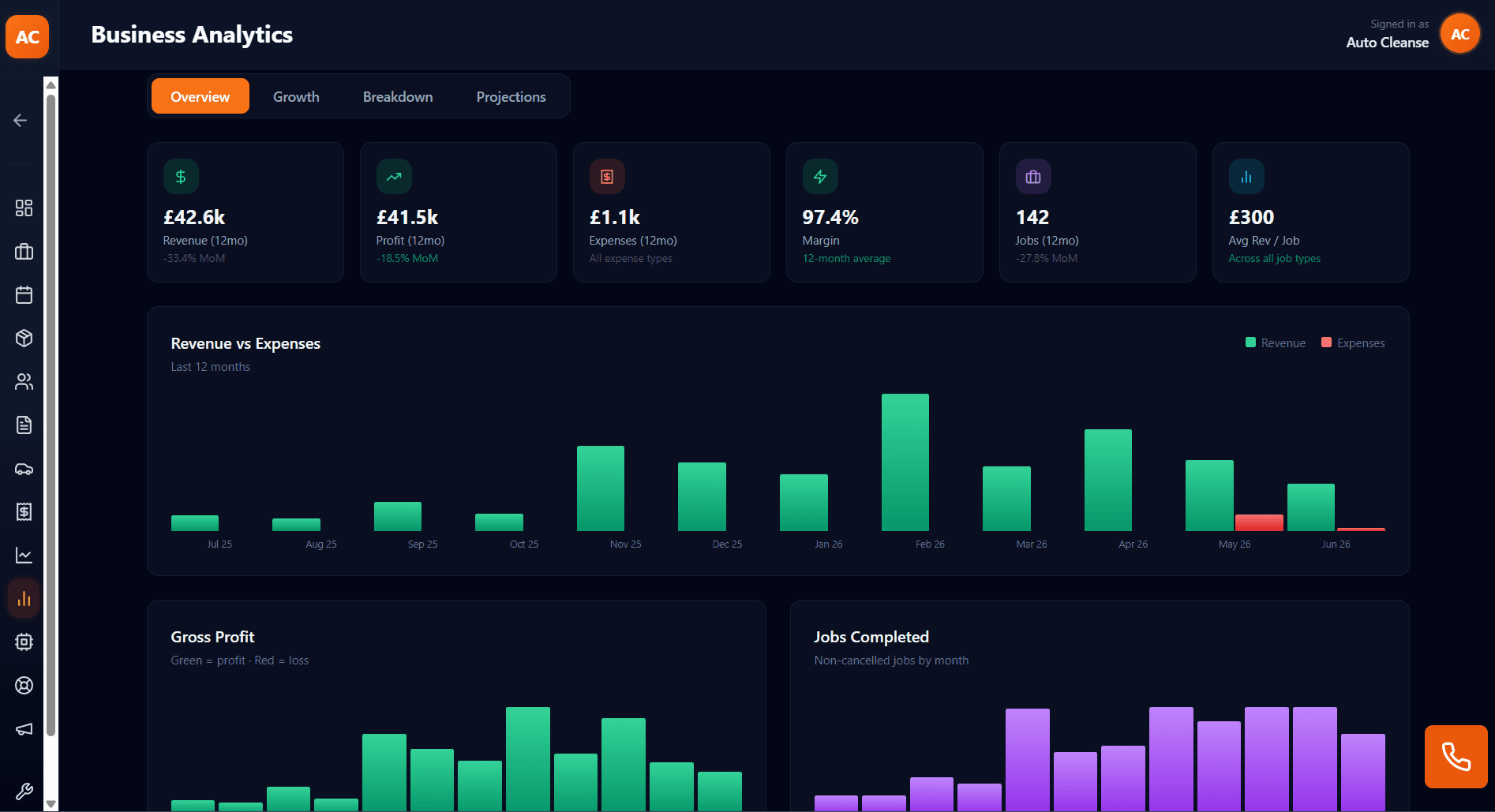Click the dollar icon on Revenue card

point(181,177)
